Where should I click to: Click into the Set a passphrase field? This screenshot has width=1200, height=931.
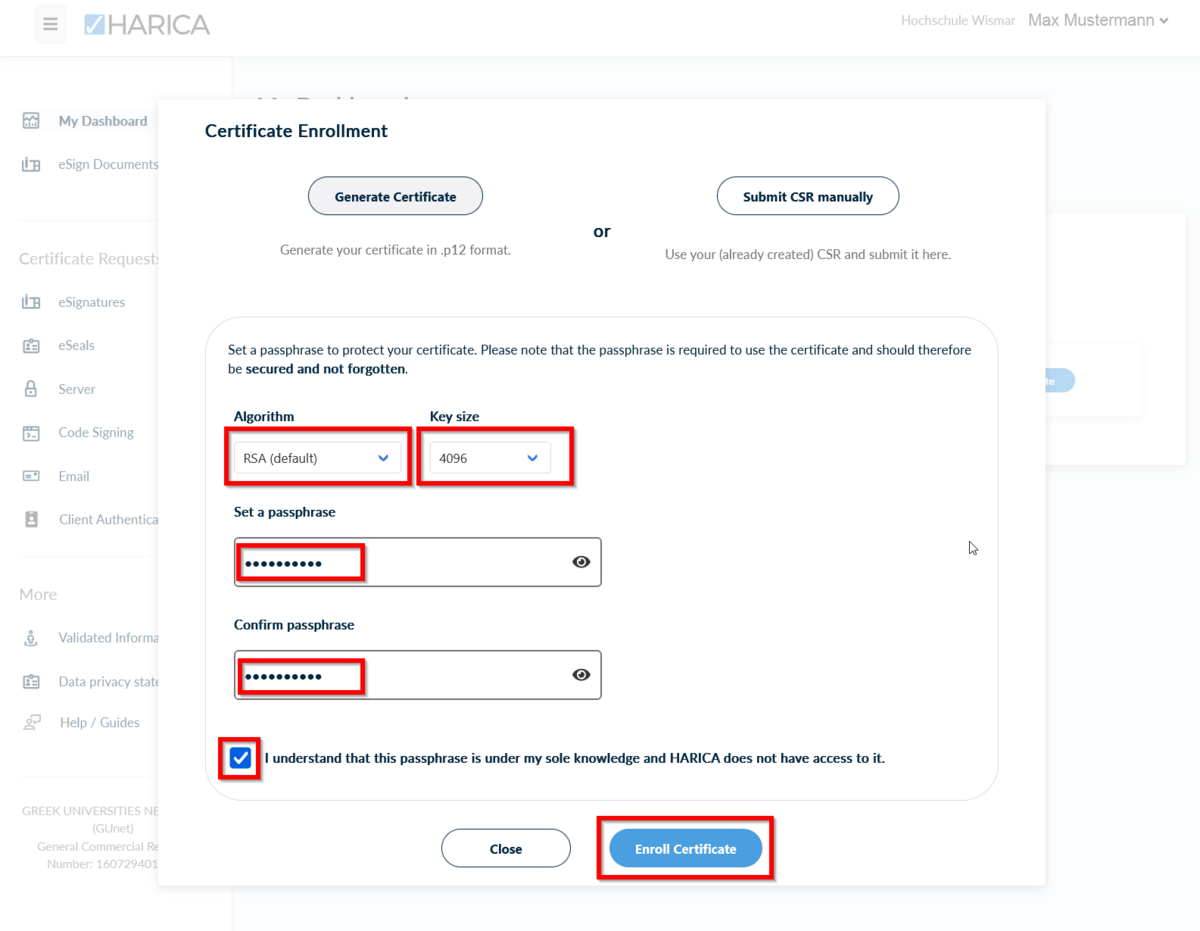pos(400,562)
